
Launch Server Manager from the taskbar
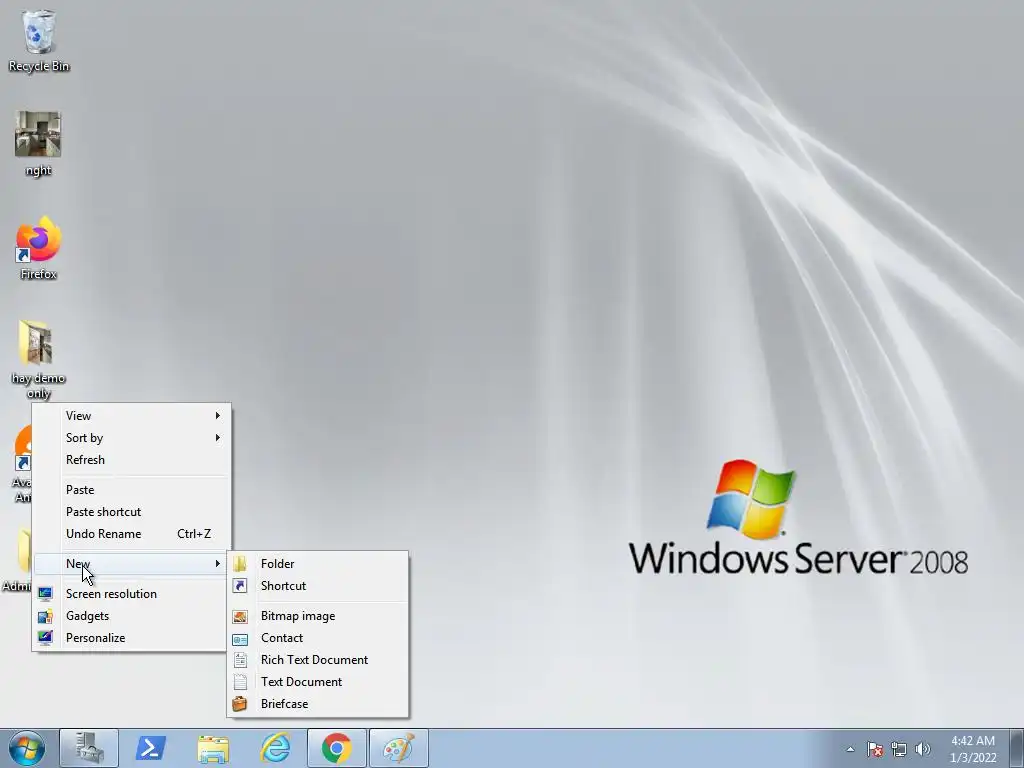(89, 748)
